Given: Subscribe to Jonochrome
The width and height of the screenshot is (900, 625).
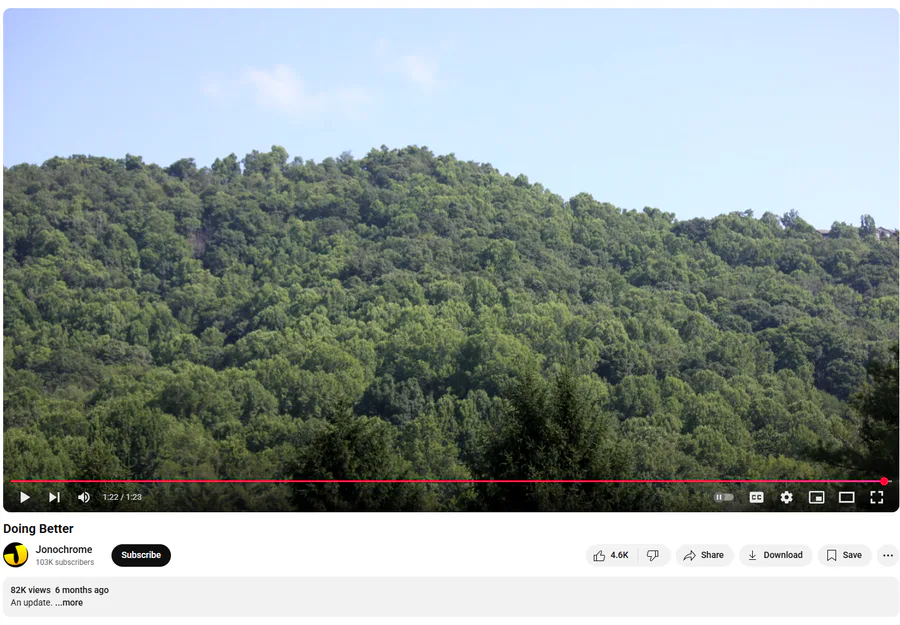Looking at the screenshot, I should point(141,555).
